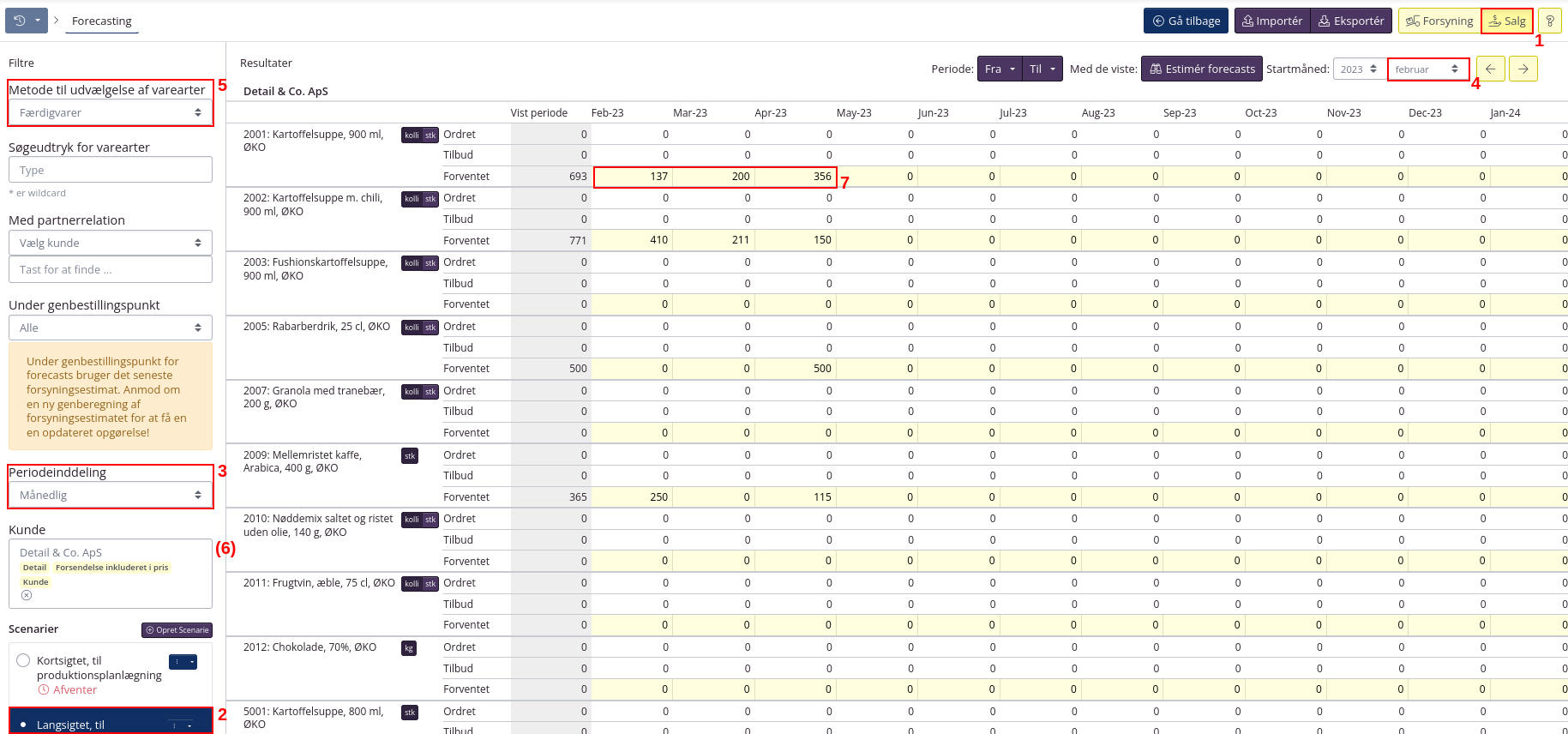Open the Forecasting breadcrumb tab

point(101,21)
